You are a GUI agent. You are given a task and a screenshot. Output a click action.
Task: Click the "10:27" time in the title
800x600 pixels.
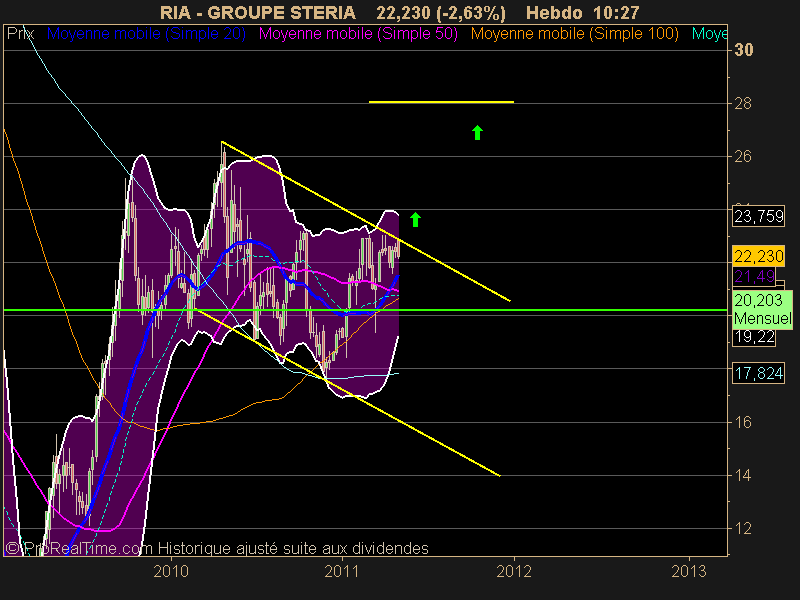click(x=616, y=12)
